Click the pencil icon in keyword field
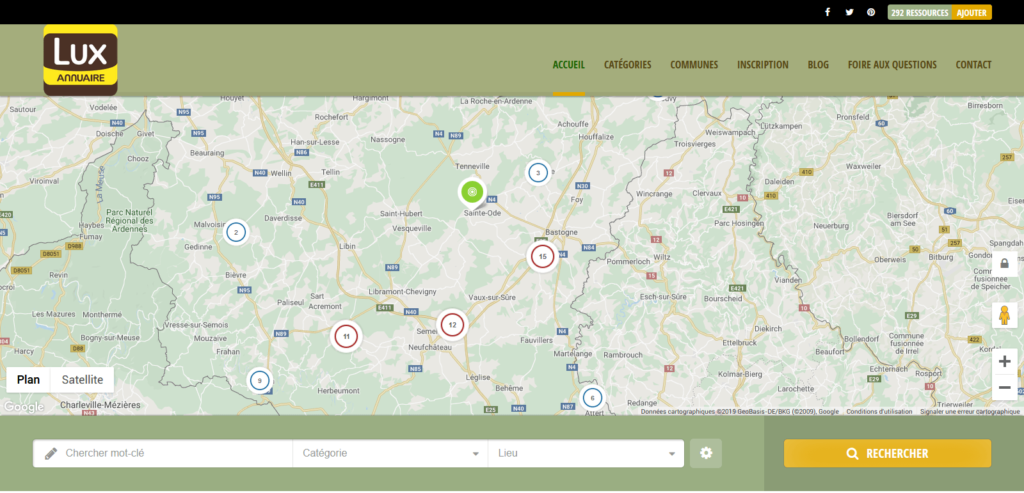Image resolution: width=1024 pixels, height=493 pixels. (x=50, y=454)
